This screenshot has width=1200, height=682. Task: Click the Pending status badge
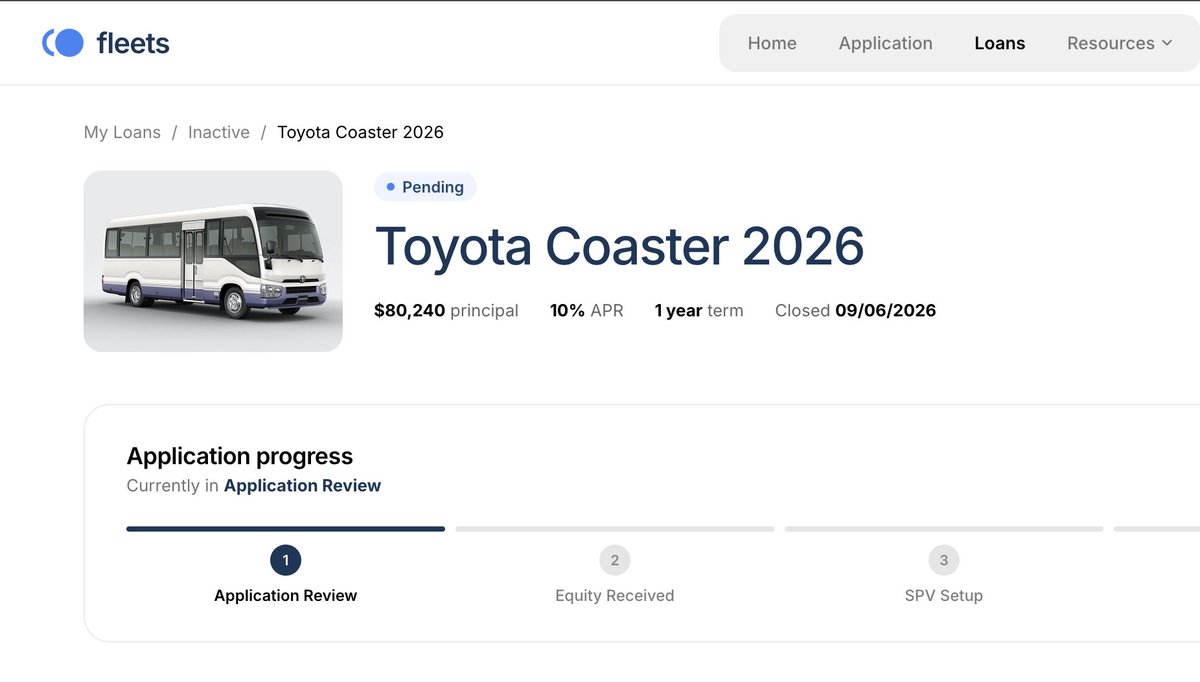tap(425, 187)
